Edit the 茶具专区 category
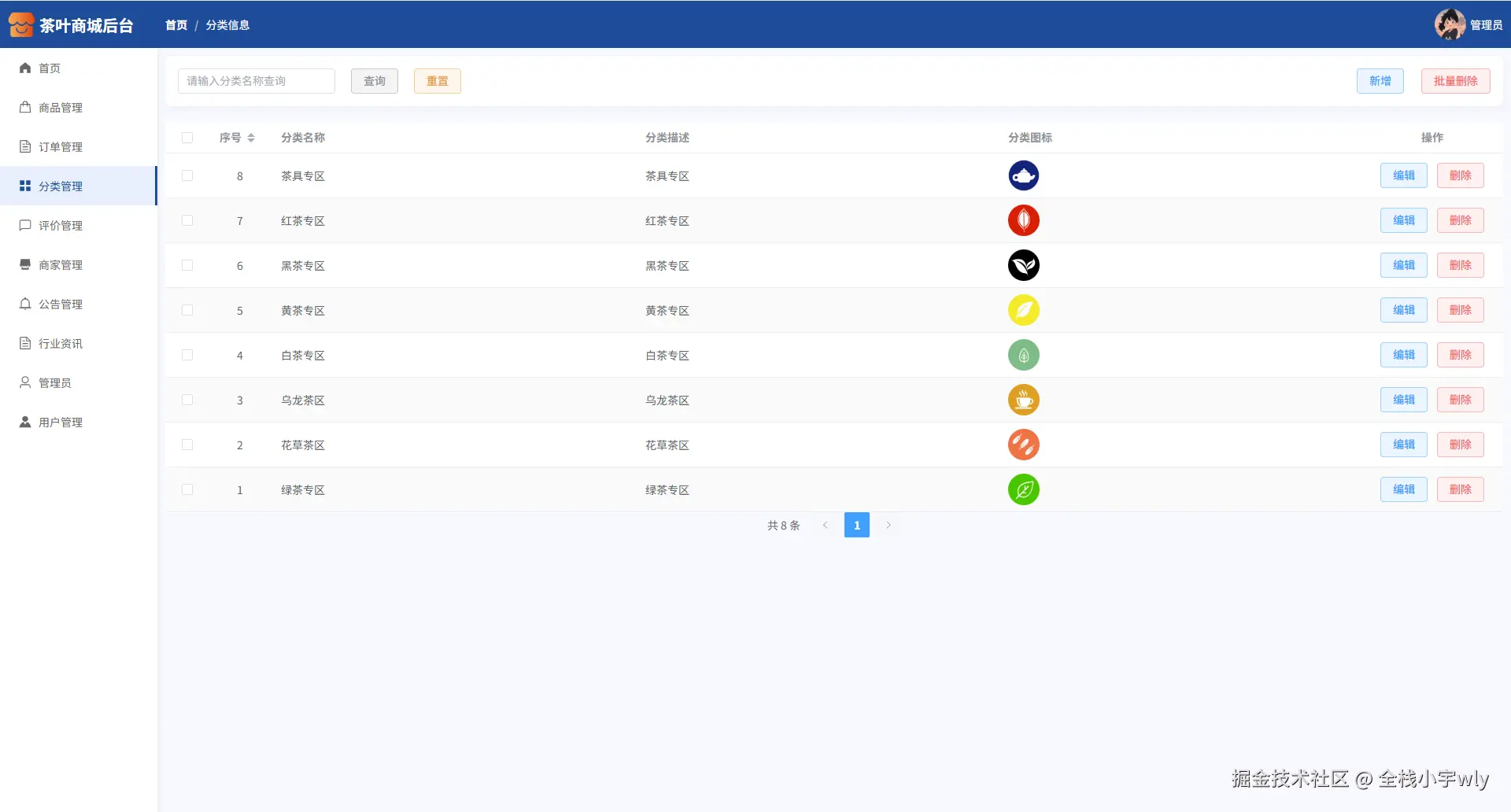1511x812 pixels. [1404, 175]
